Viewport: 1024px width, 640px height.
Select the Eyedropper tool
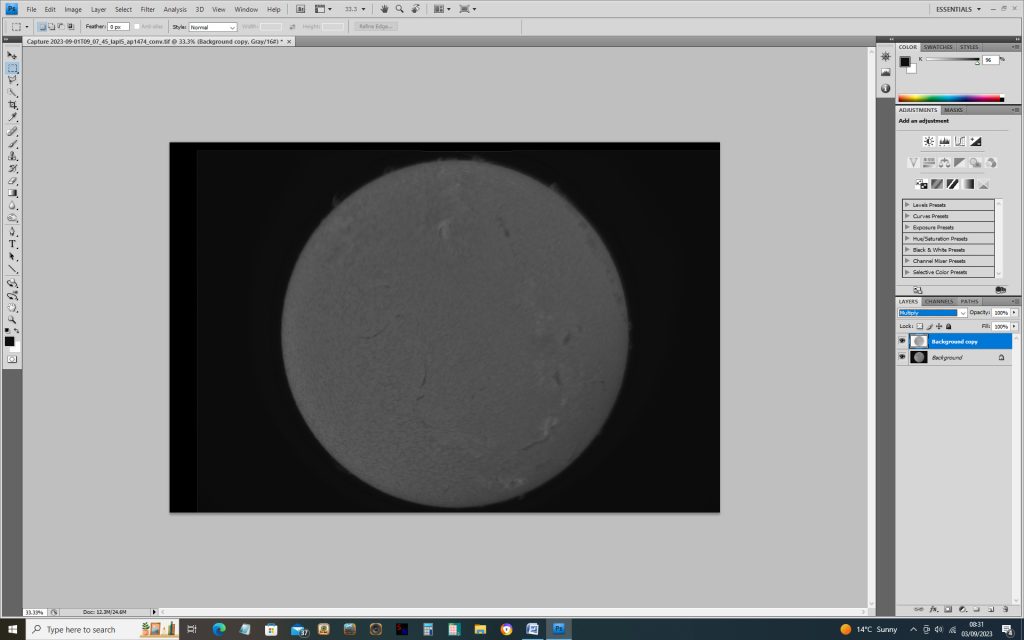click(12, 118)
